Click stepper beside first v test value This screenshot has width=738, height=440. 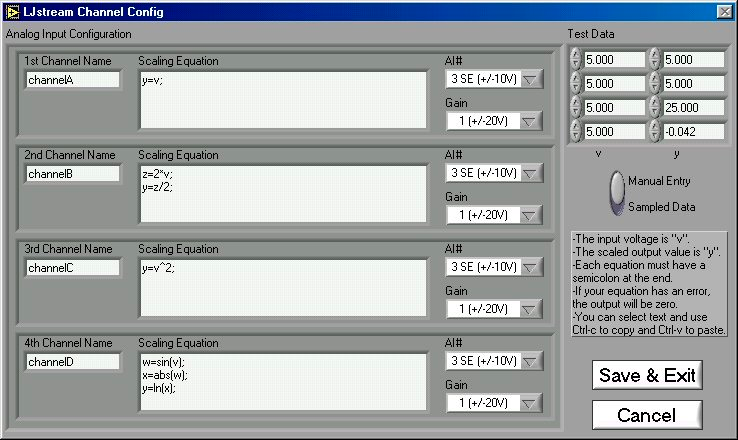[x=576, y=59]
